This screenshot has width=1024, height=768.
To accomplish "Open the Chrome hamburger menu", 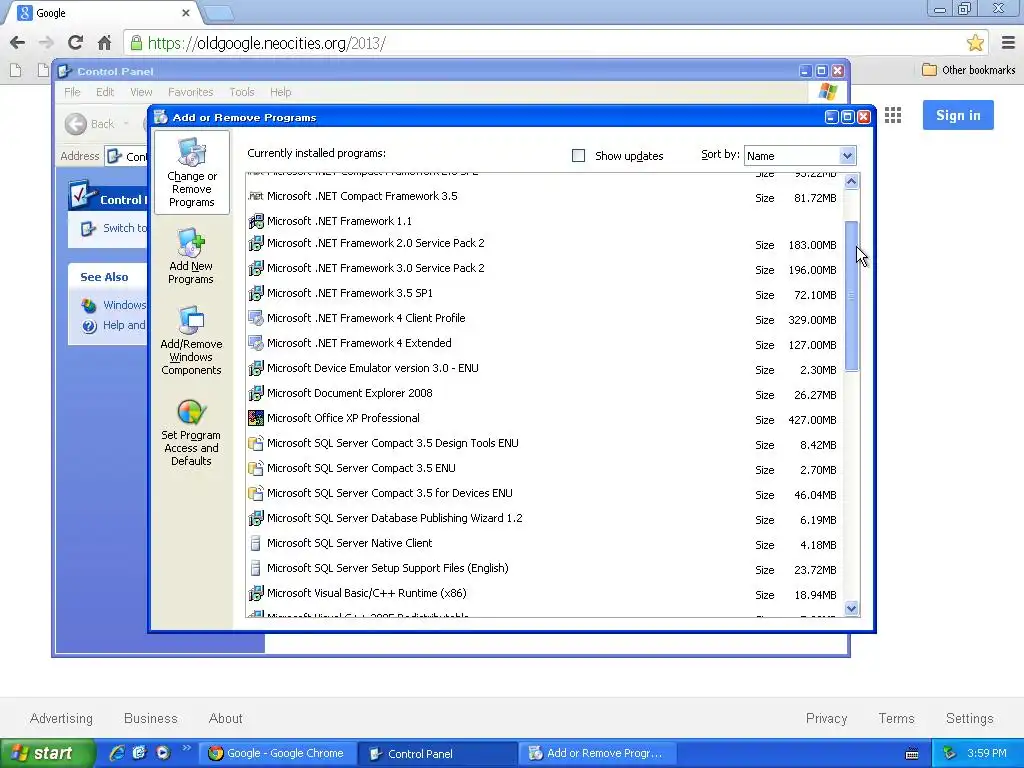I will pos(1008,43).
